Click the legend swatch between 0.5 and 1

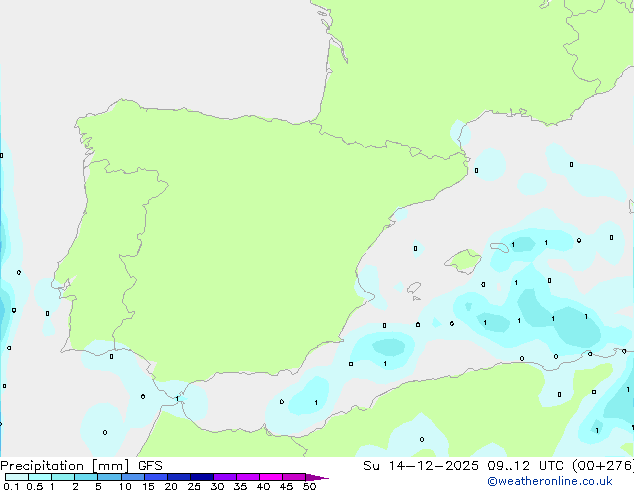(40, 477)
